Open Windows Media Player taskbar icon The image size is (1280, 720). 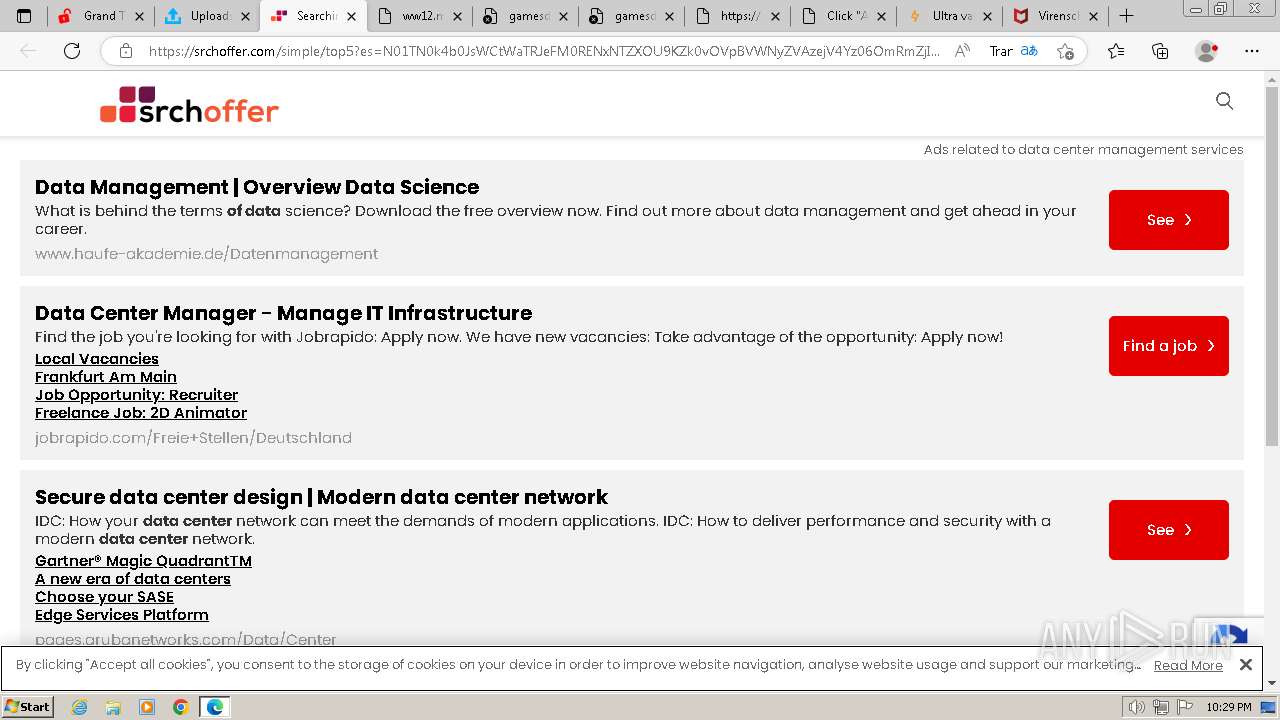[147, 707]
